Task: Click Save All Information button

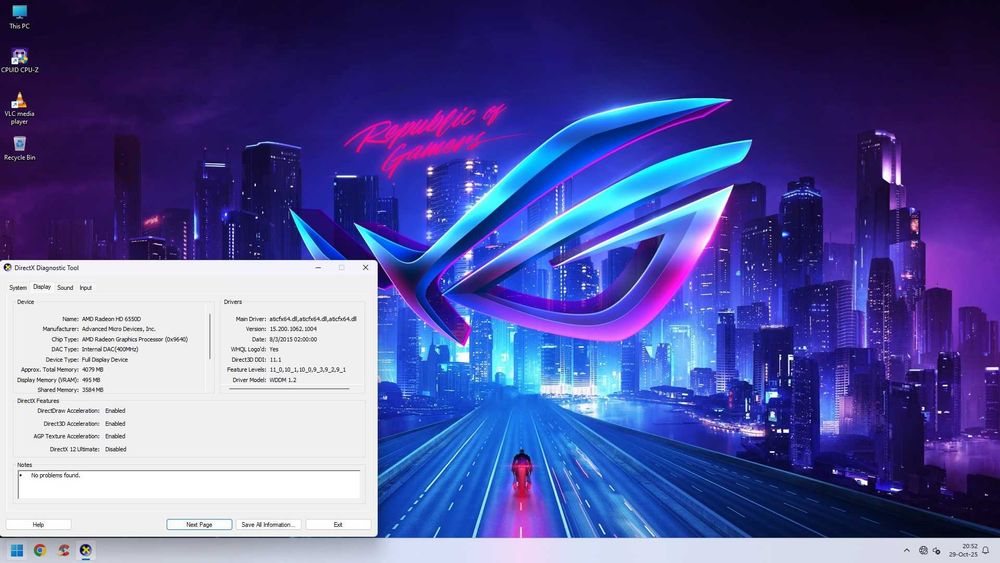Action: [x=268, y=525]
